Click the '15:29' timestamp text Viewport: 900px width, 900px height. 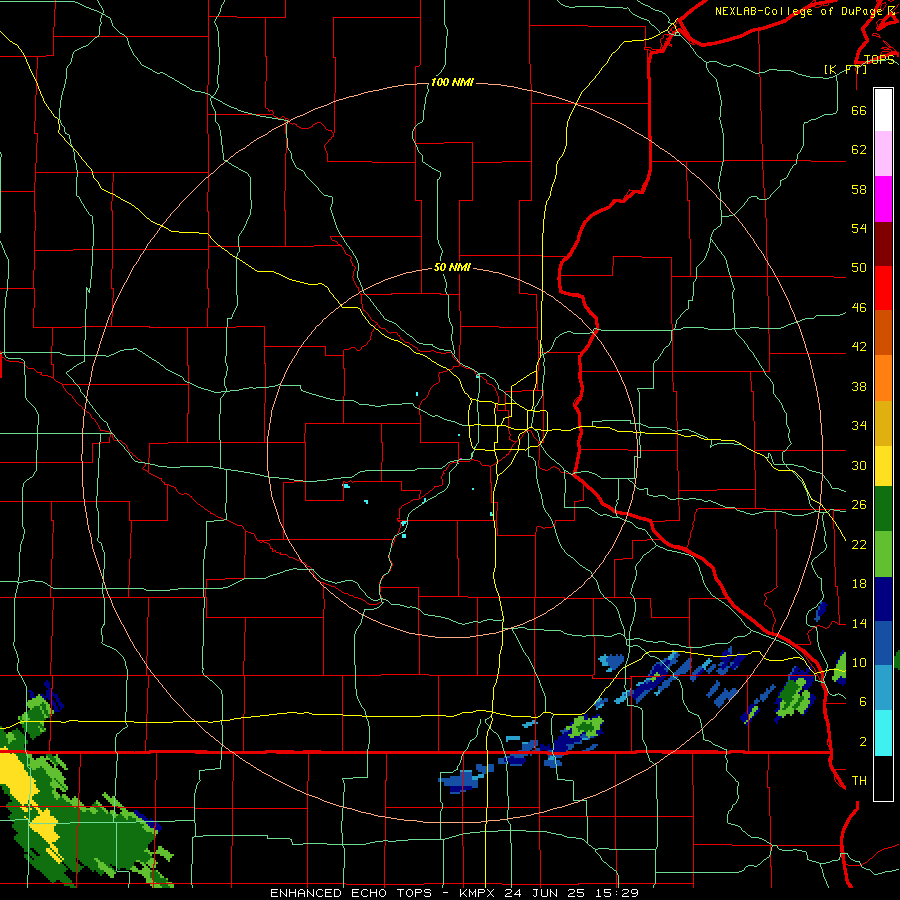coord(618,893)
